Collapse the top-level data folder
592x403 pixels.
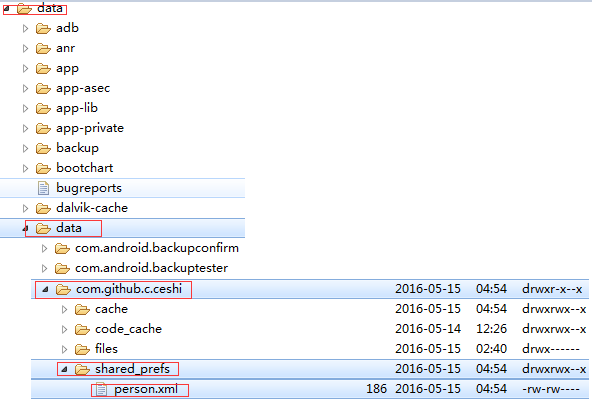[x=6, y=8]
